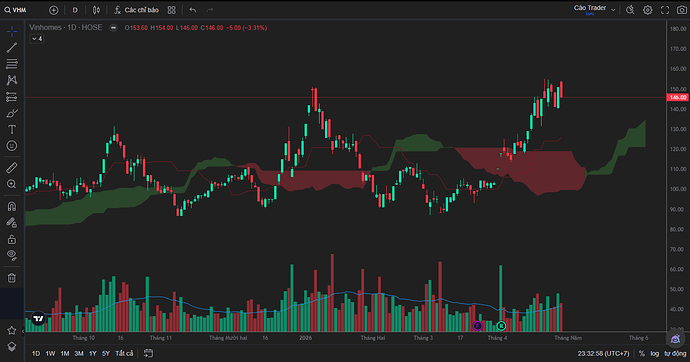Click the green R event marker
This screenshot has width=690, height=362.
[501, 326]
